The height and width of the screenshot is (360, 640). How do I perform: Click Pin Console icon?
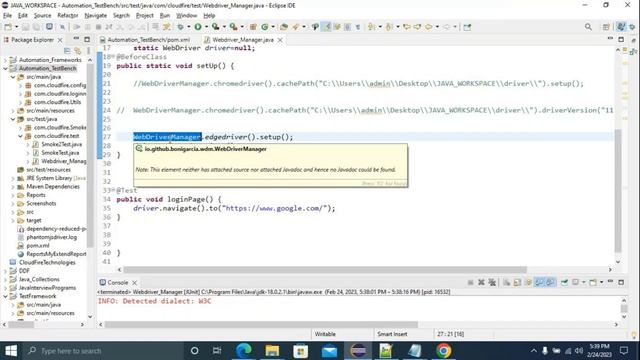(x=564, y=282)
